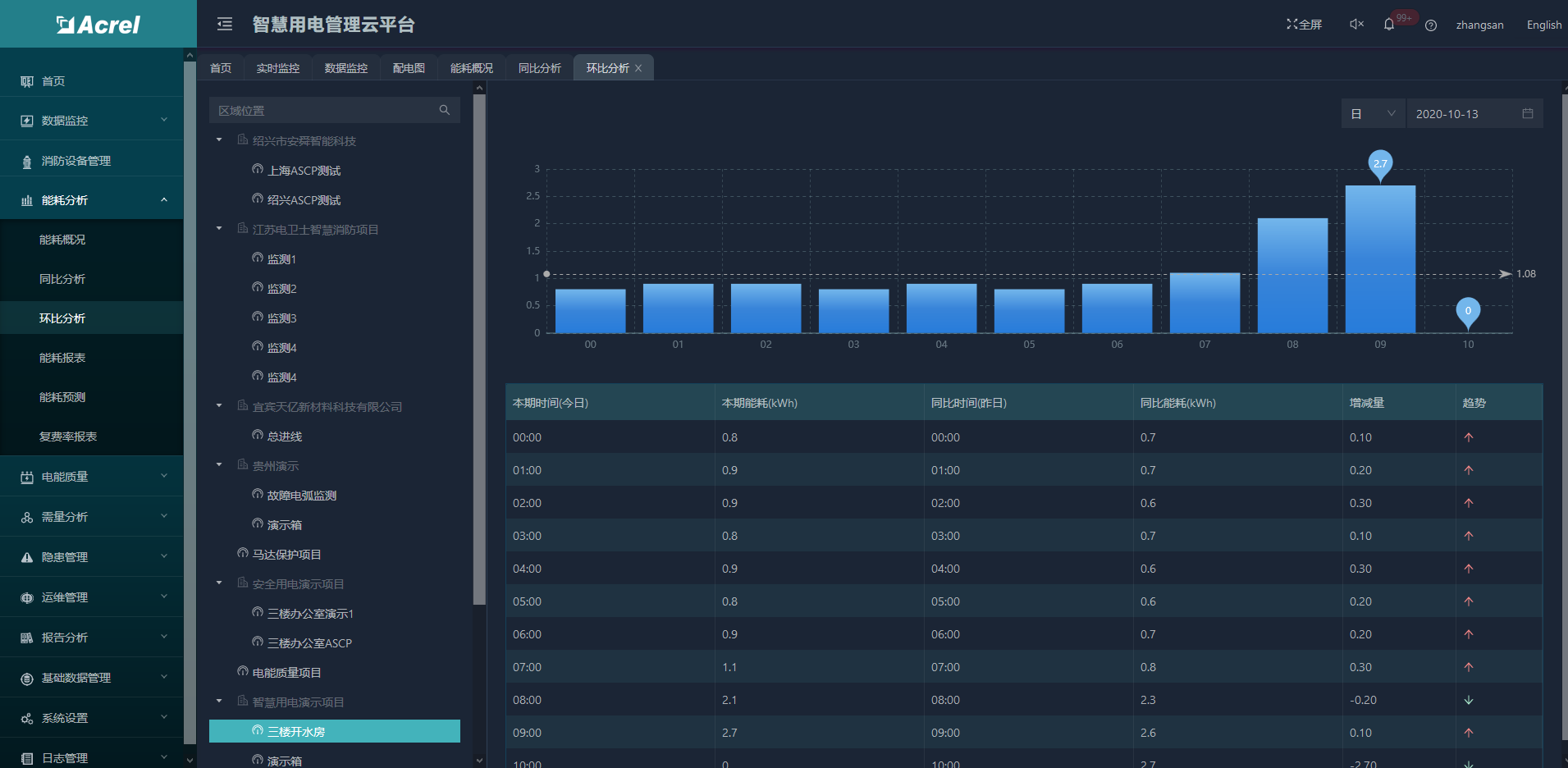Click the 消防设备管理 sidebar icon
Image resolution: width=1568 pixels, height=768 pixels.
pos(27,161)
